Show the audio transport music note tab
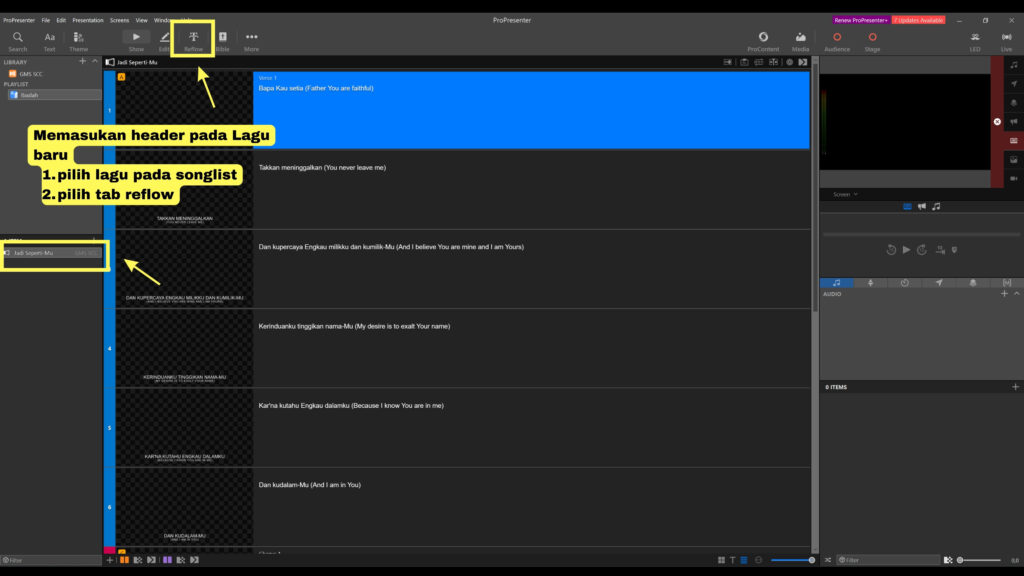The width and height of the screenshot is (1024, 576). pos(936,206)
